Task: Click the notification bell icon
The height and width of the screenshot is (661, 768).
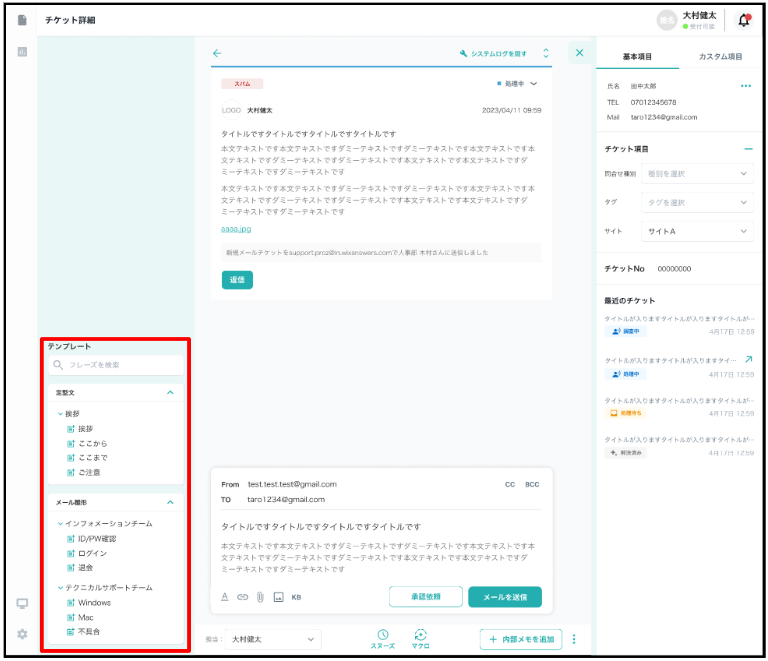Action: [743, 20]
